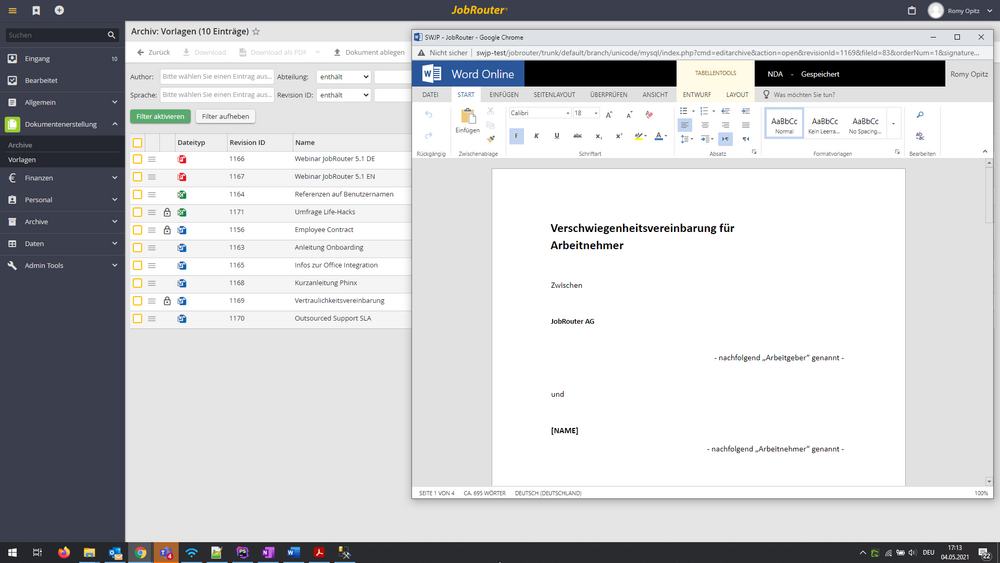Switch to the EINFÜGEN ribbon tab

pos(504,94)
